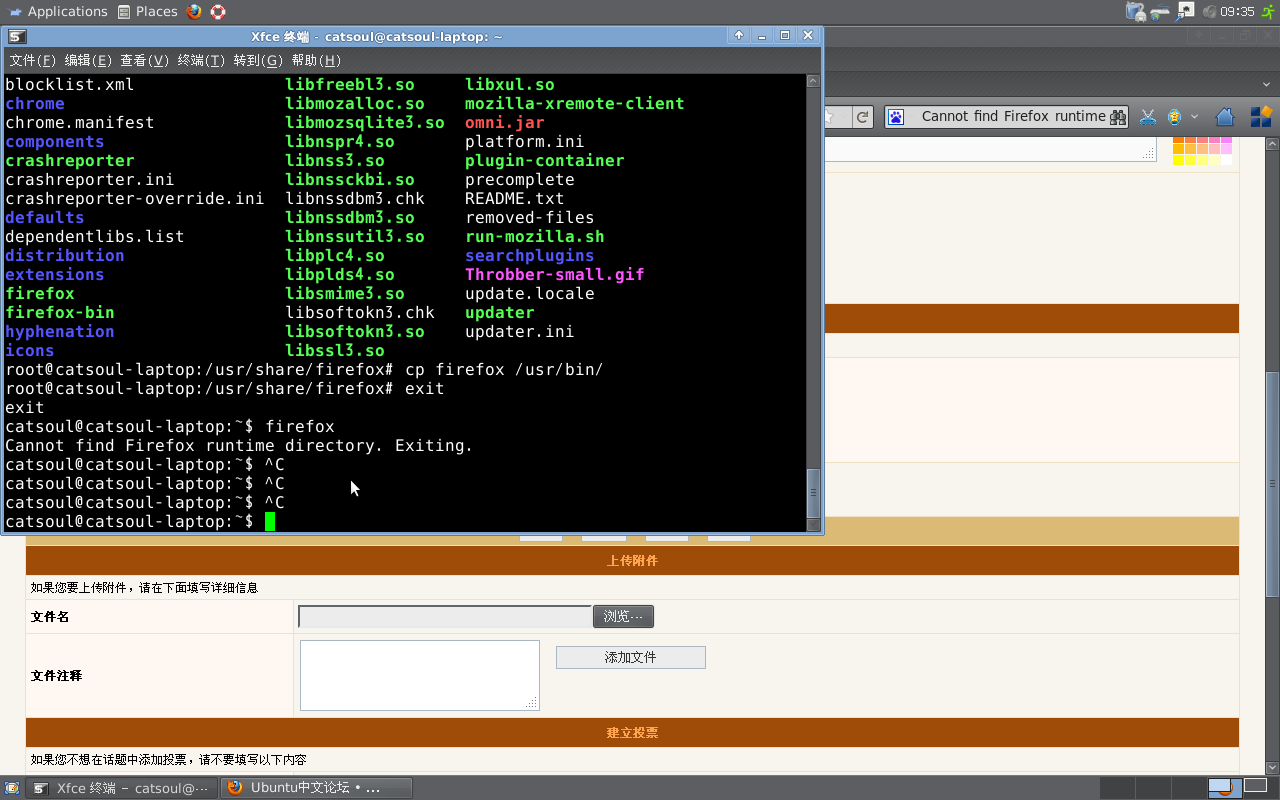Click the terminal window title bar icon
Image resolution: width=1280 pixels, height=800 pixels.
pyautogui.click(x=16, y=36)
